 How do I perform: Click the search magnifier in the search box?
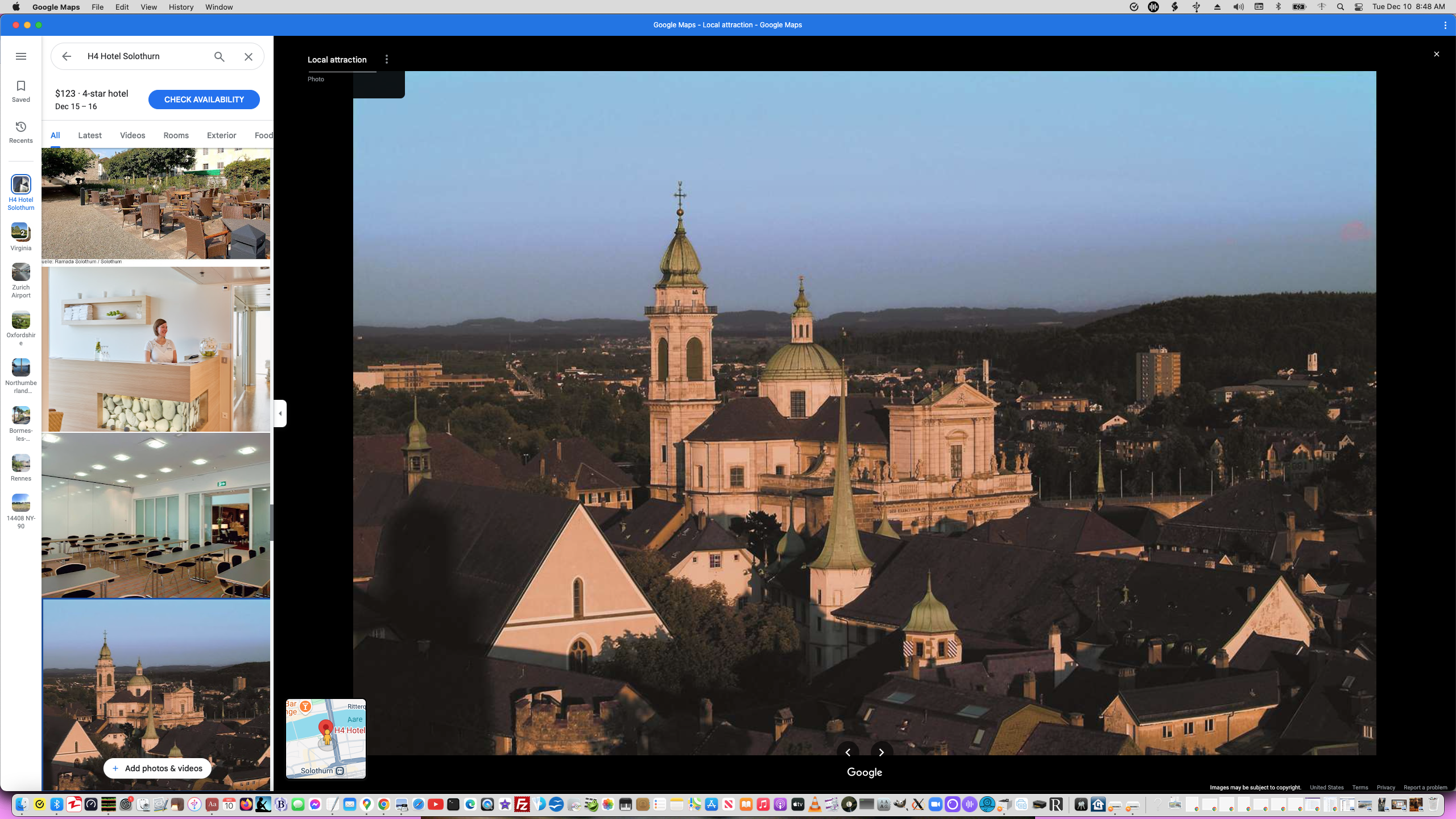[218, 56]
